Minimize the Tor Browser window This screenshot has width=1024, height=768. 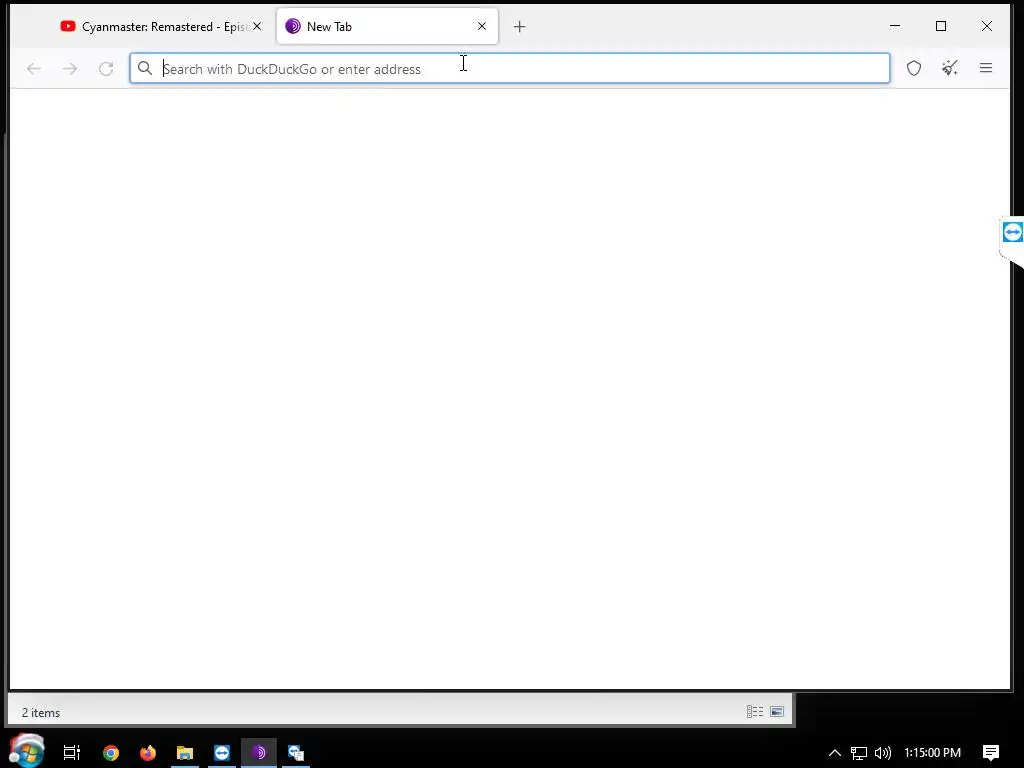895,26
